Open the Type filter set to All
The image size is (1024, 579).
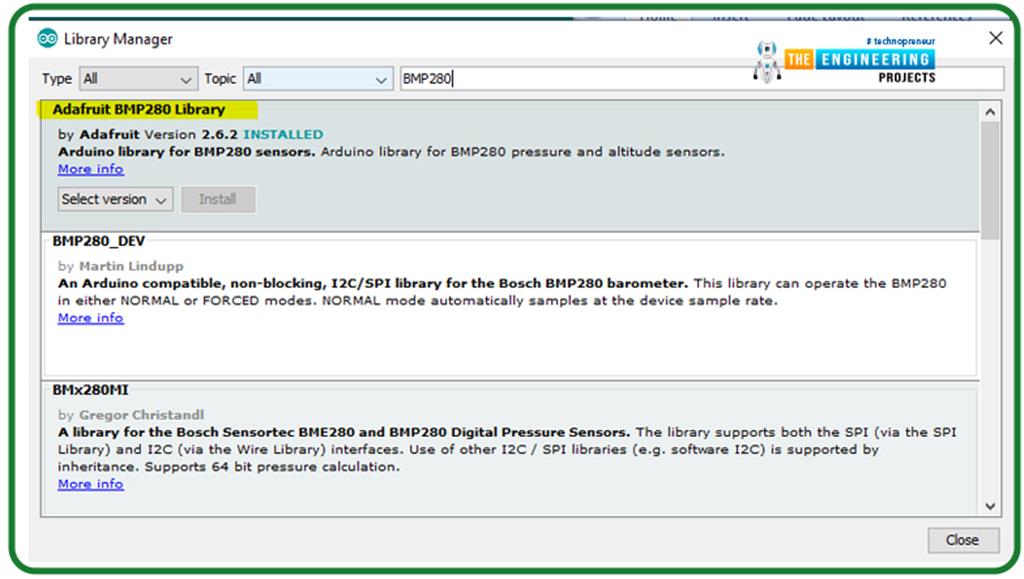pos(137,78)
